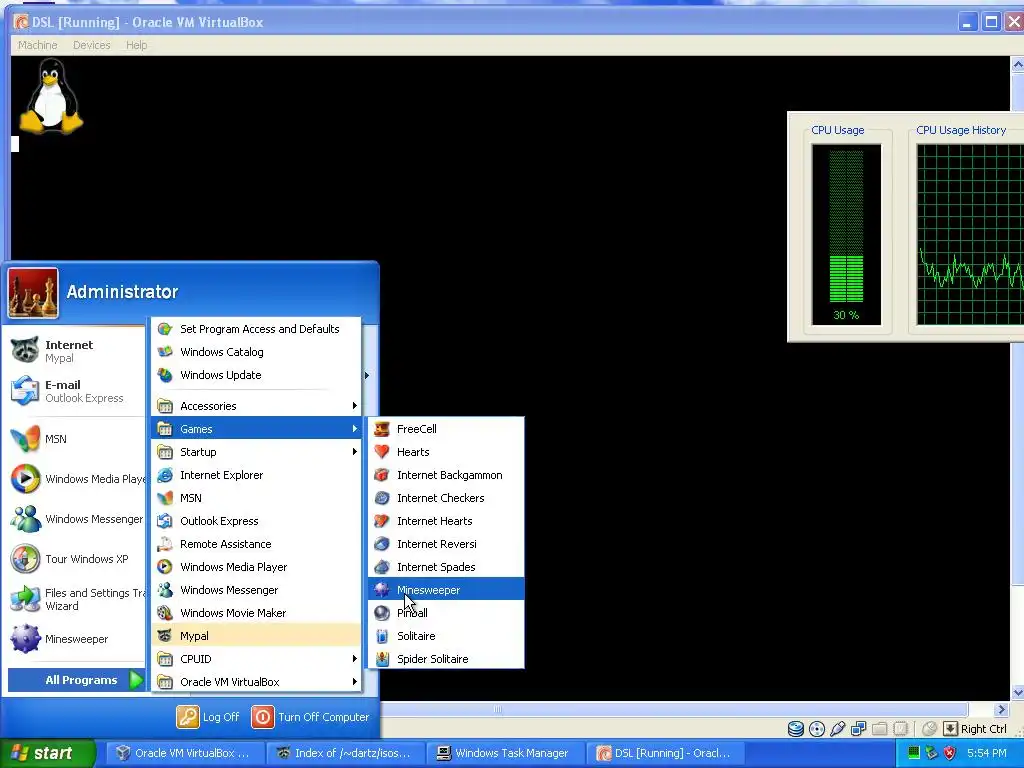Click the VM vertical scroll down arrow
1024x768 pixels.
coord(1017,693)
